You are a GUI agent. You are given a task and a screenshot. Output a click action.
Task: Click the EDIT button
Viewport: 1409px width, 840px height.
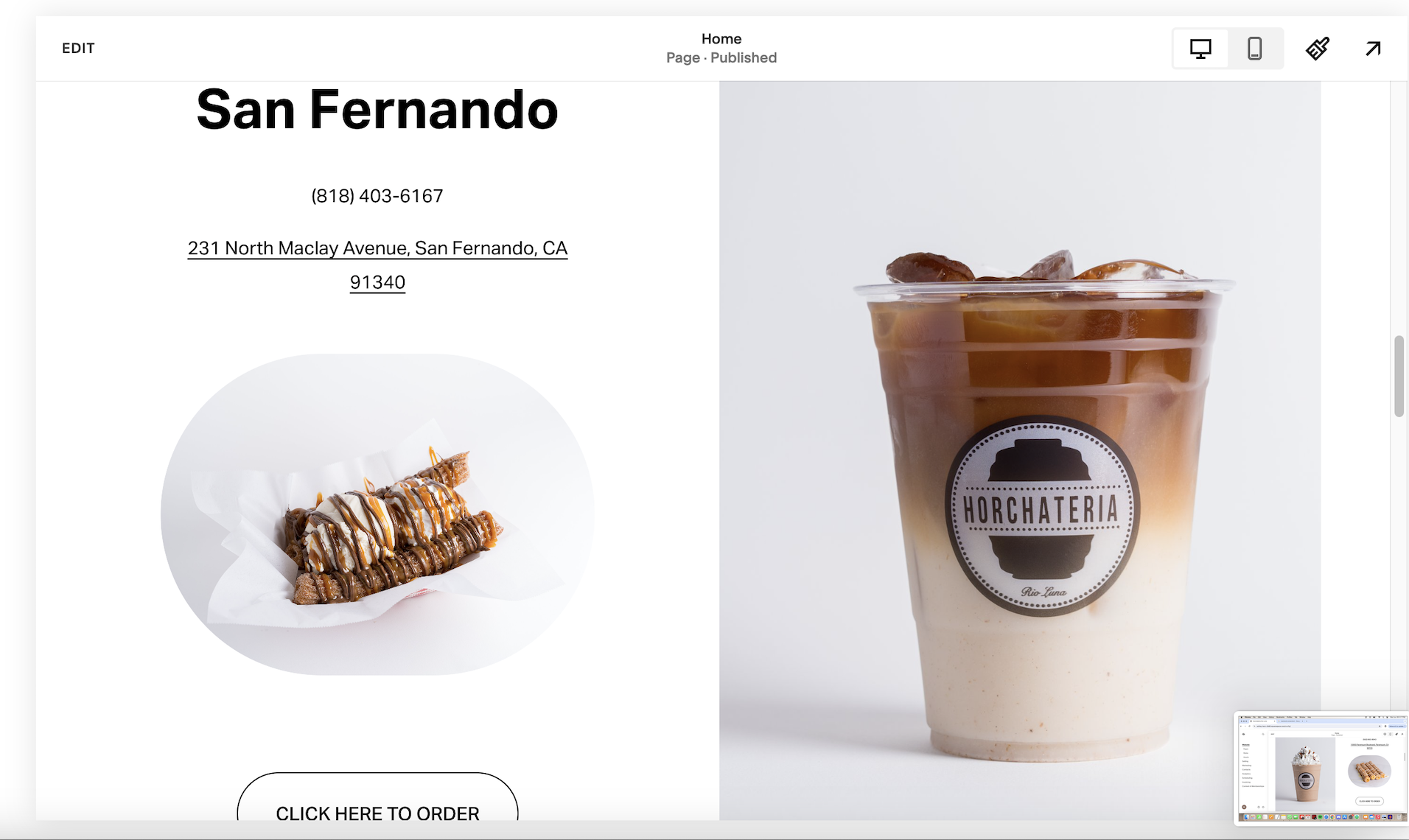point(78,49)
